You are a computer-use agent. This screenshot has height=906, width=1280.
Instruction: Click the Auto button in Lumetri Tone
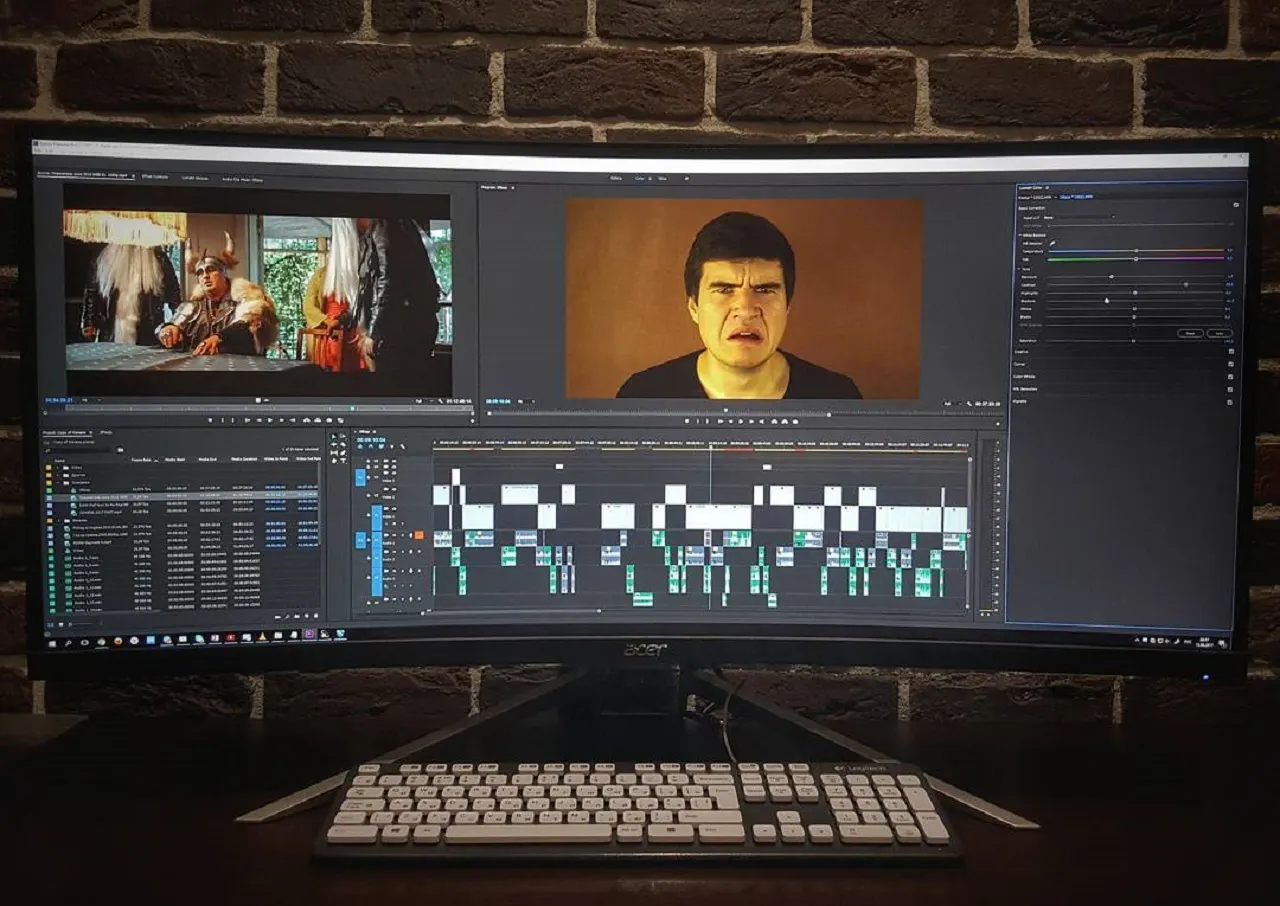[1219, 333]
